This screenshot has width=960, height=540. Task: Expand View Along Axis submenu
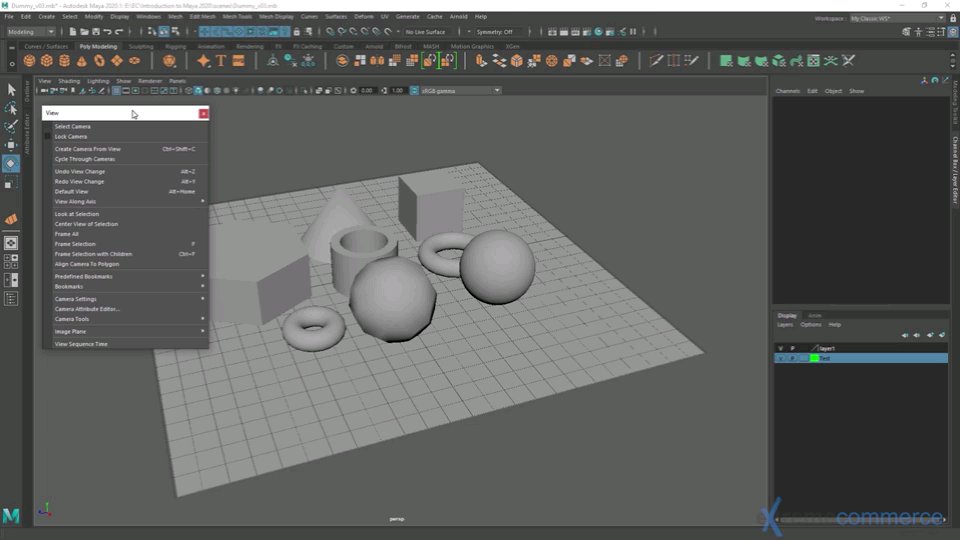click(x=126, y=201)
